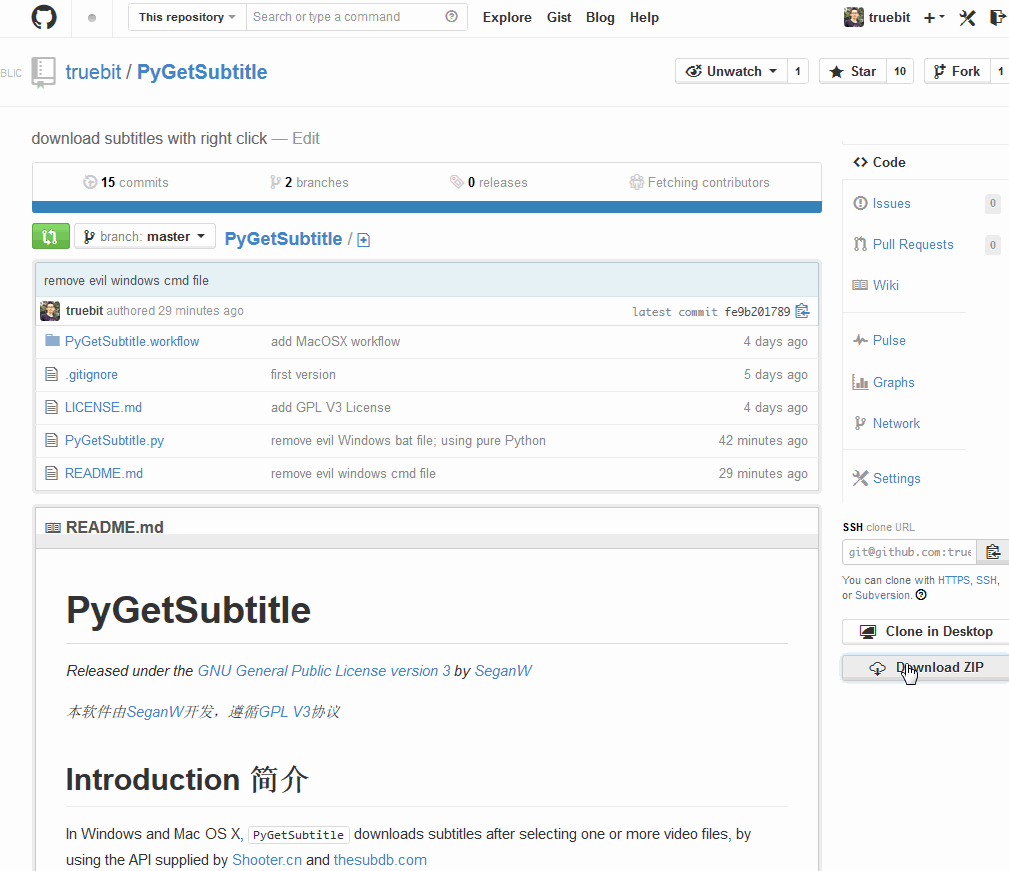Edit the repository description
This screenshot has height=871, width=1009.
pyautogui.click(x=306, y=138)
